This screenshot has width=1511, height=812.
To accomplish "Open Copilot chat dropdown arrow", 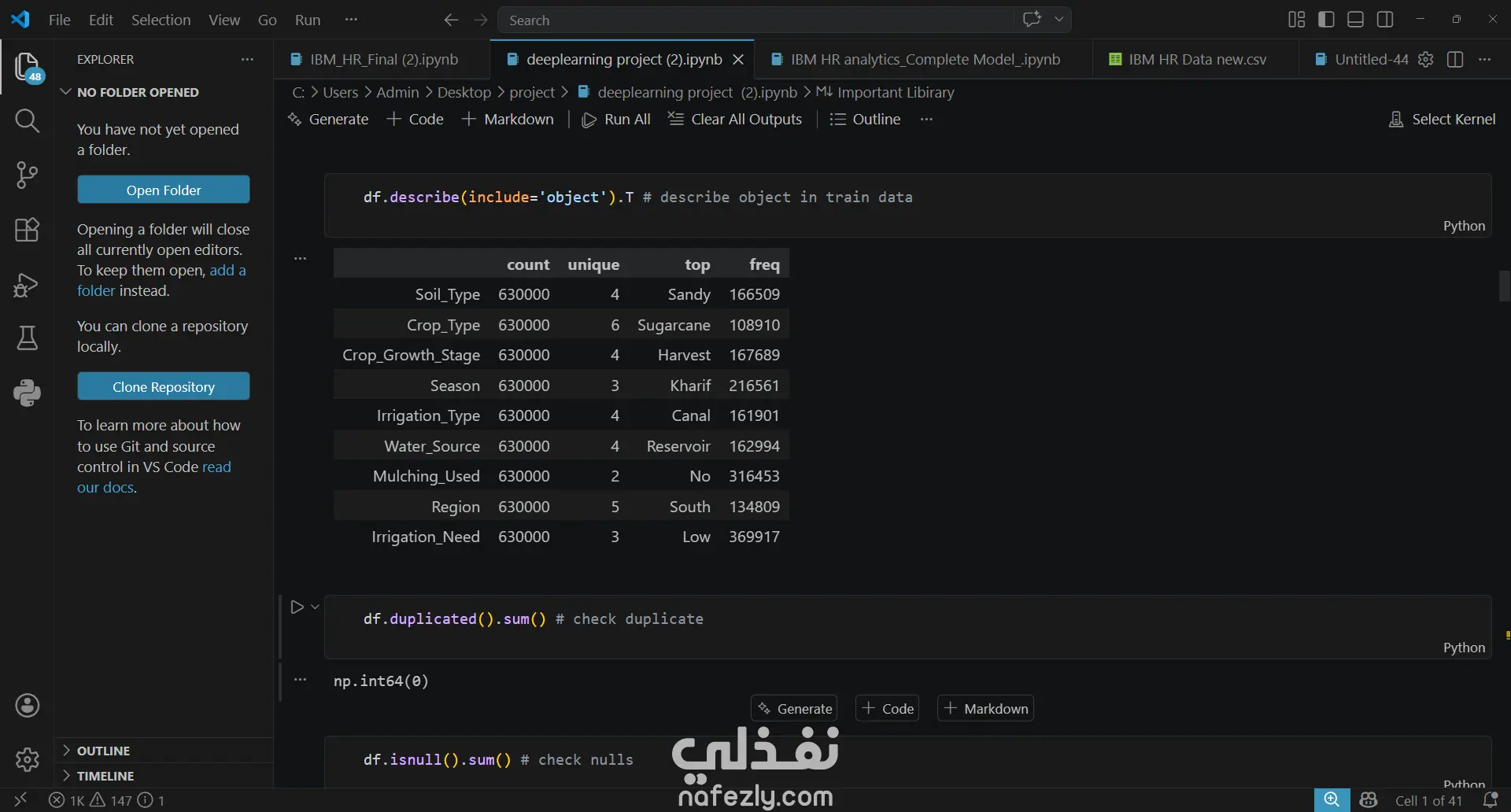I will [x=1059, y=20].
